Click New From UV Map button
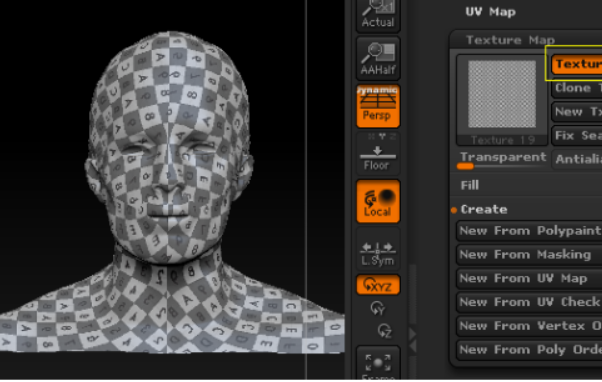The image size is (602, 382). [x=529, y=278]
